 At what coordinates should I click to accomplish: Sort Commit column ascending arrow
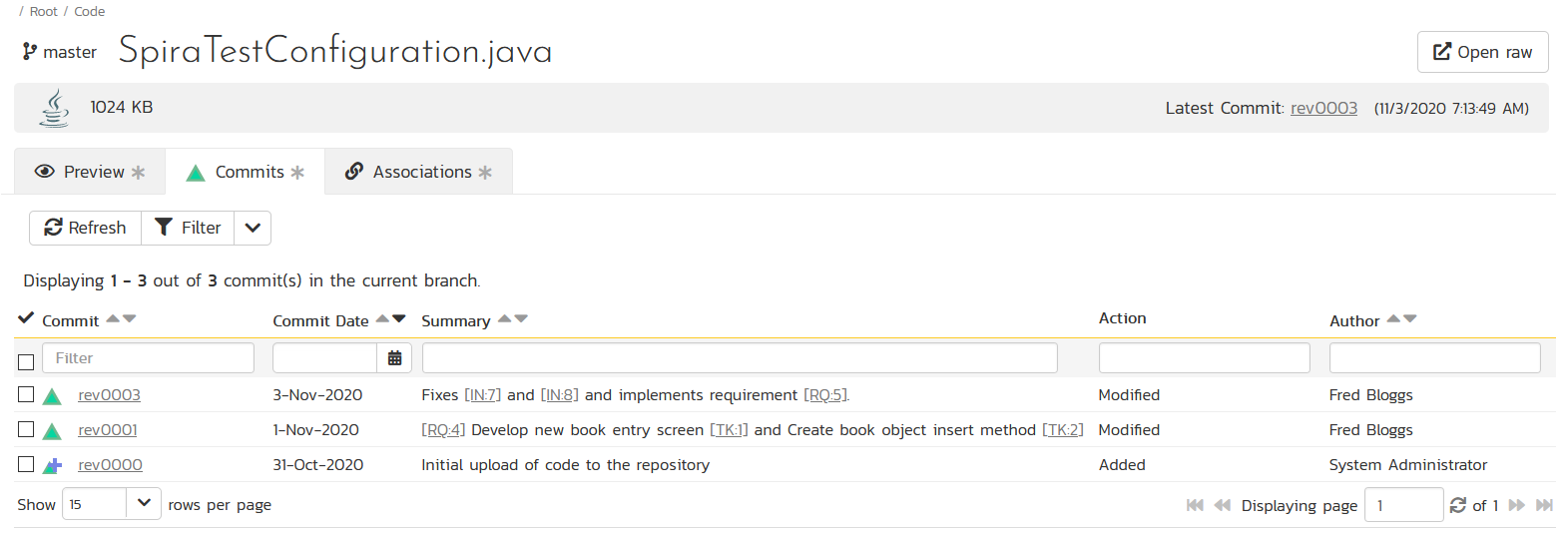(x=113, y=319)
